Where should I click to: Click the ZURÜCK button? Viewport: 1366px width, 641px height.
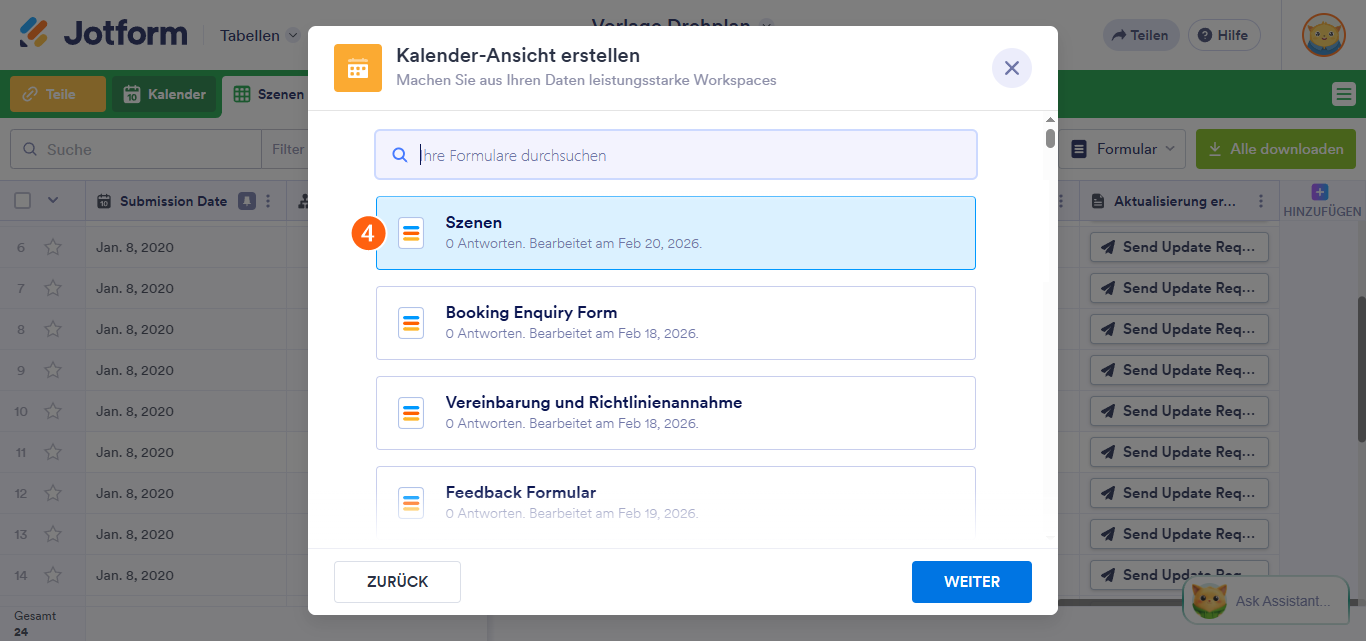(x=397, y=581)
